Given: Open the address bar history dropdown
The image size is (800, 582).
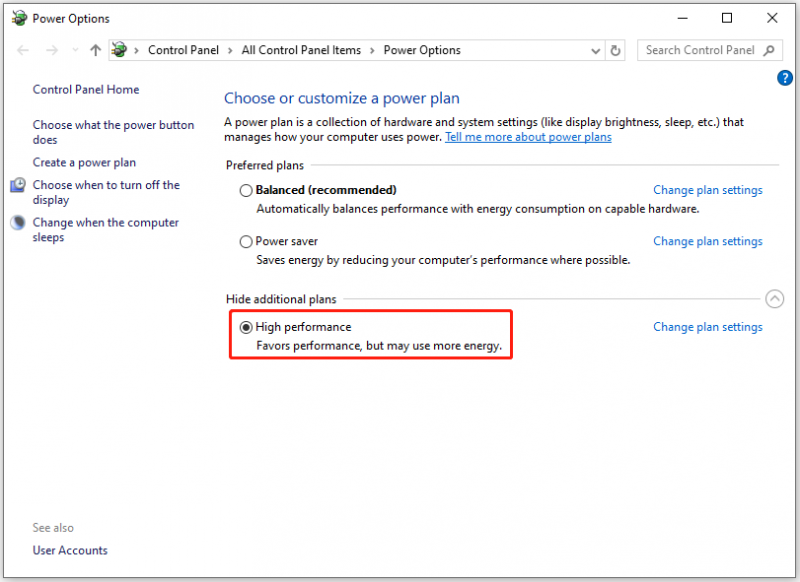Looking at the screenshot, I should [x=595, y=50].
